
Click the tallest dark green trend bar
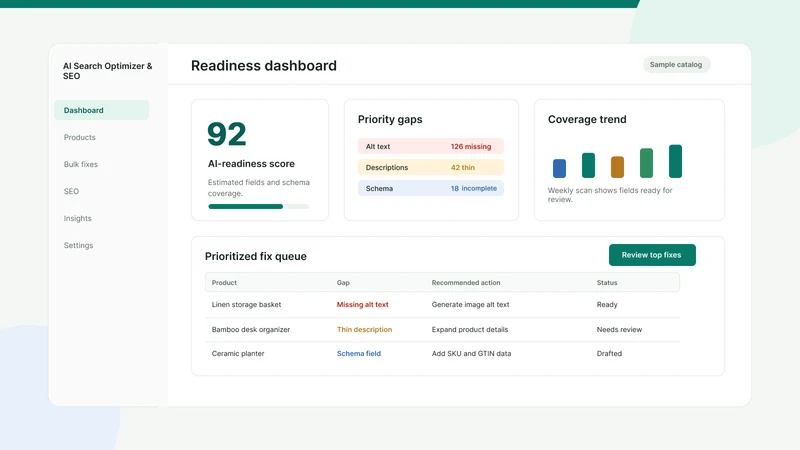tap(676, 161)
